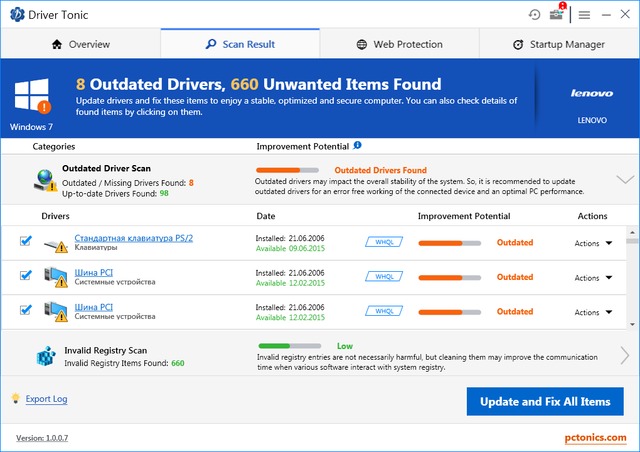Click the Export Log link

(46, 399)
